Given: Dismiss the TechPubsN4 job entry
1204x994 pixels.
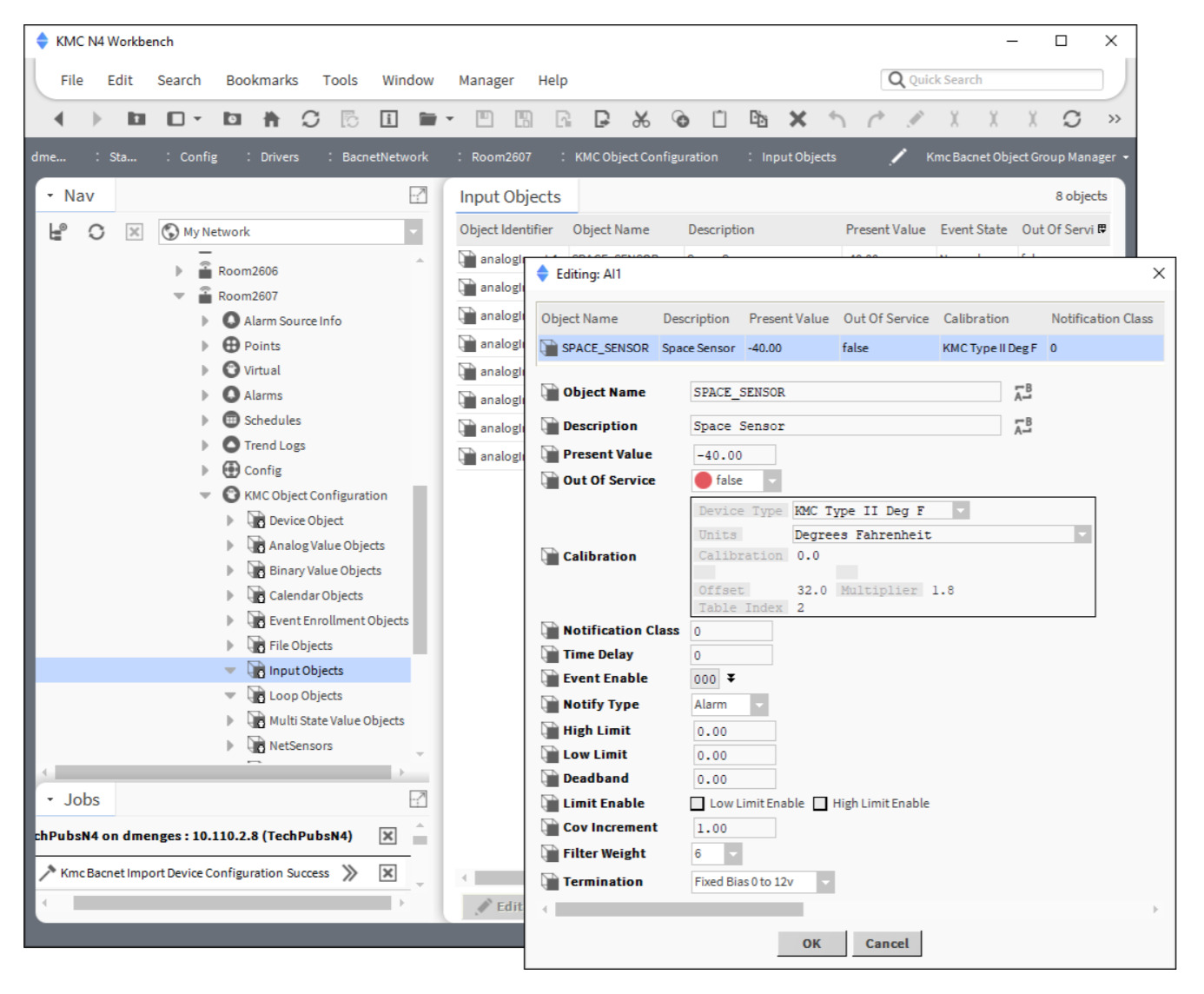Looking at the screenshot, I should click(387, 836).
